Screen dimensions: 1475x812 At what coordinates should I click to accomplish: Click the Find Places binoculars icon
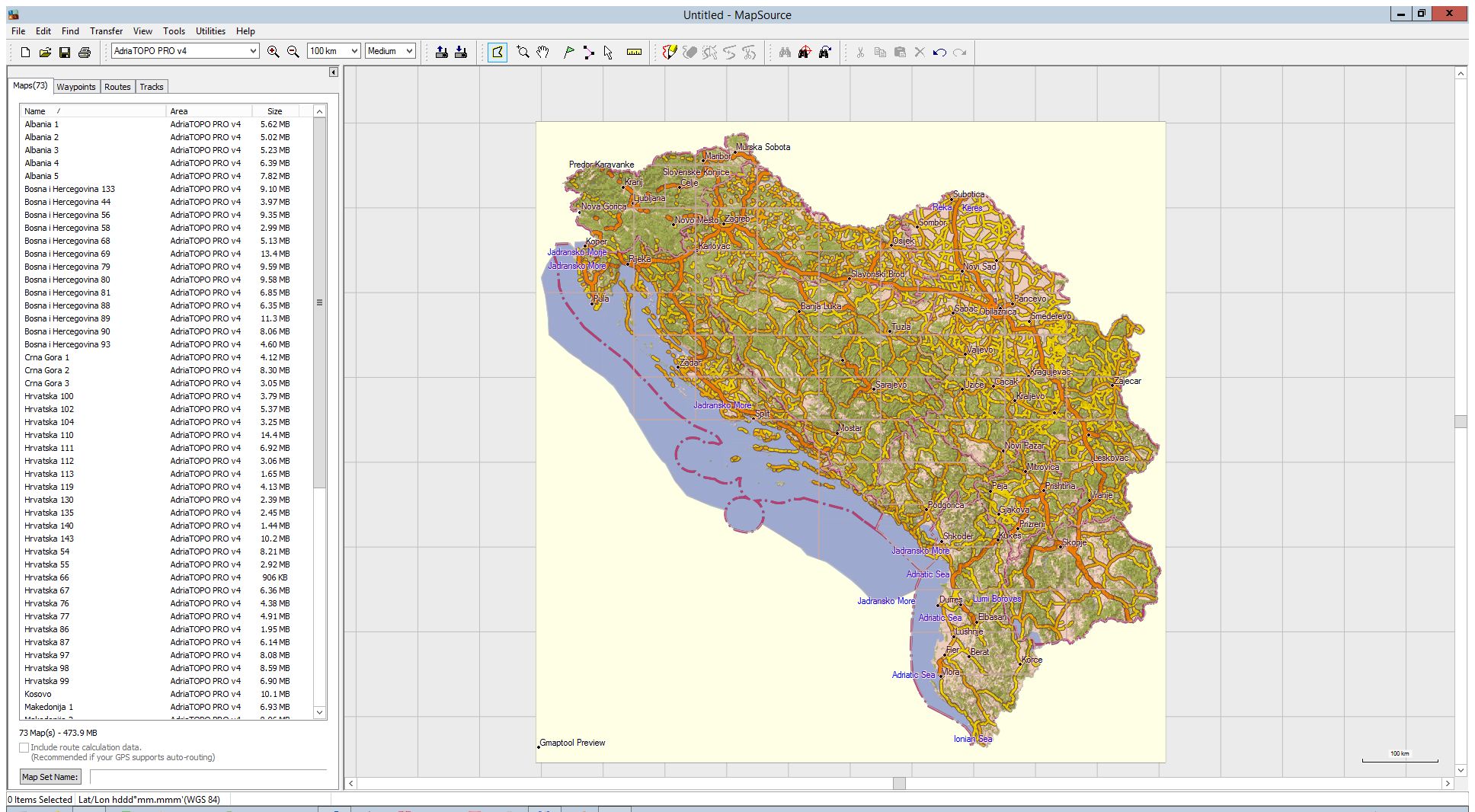785,52
